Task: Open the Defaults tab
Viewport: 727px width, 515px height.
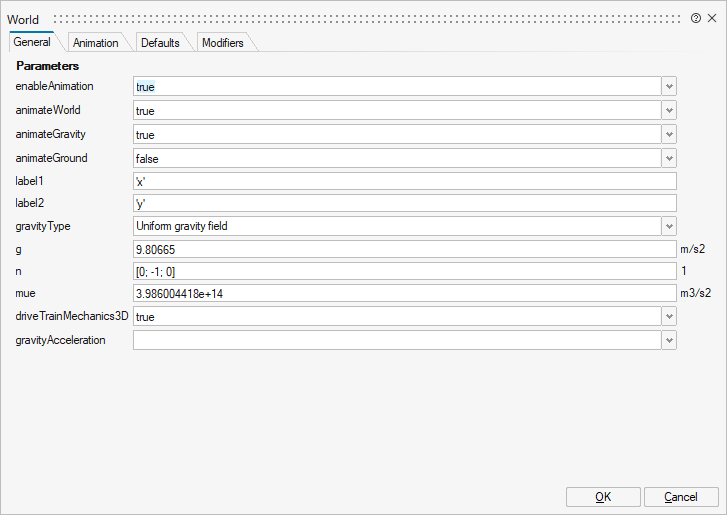Action: 160,43
